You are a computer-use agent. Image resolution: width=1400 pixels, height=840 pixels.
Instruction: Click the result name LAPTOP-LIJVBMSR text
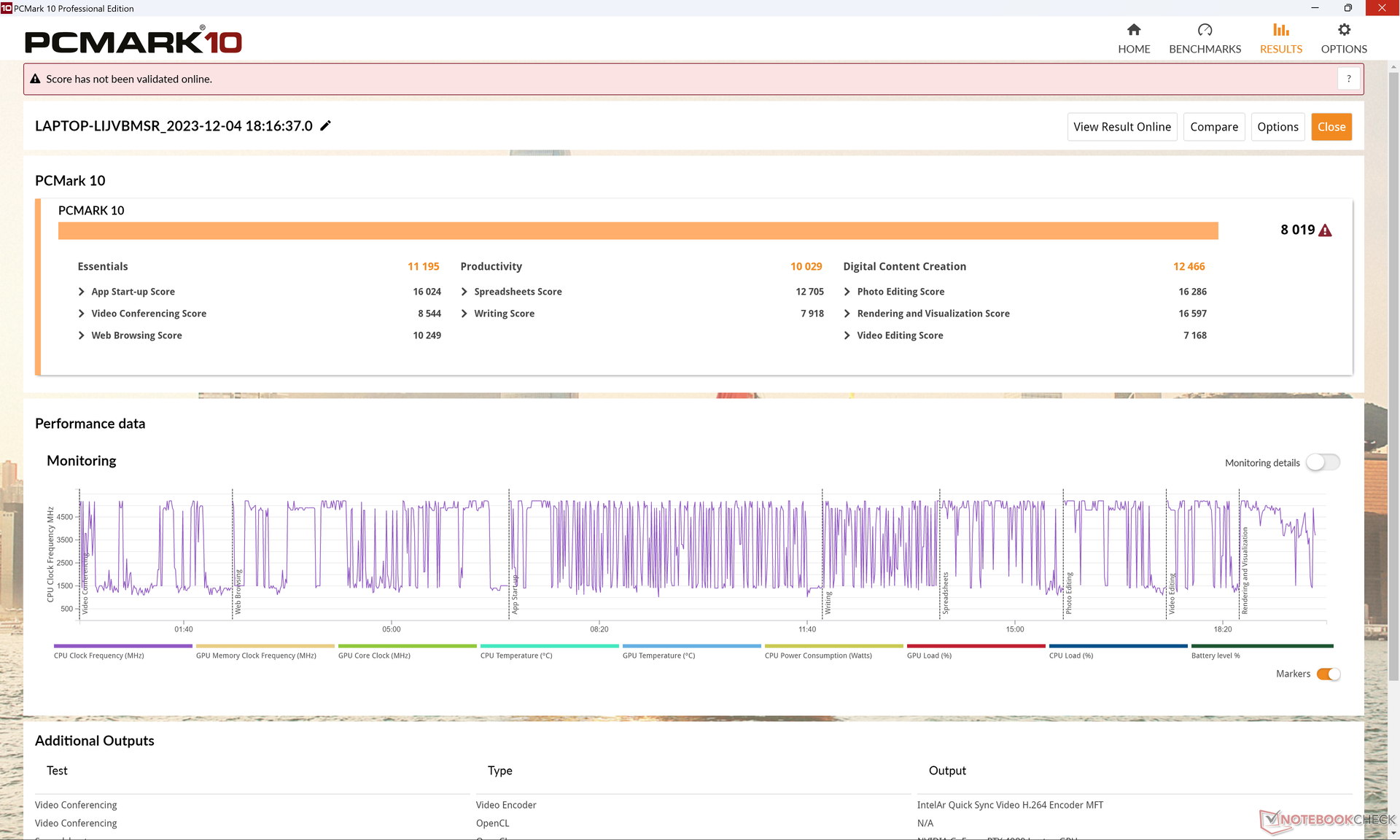174,125
